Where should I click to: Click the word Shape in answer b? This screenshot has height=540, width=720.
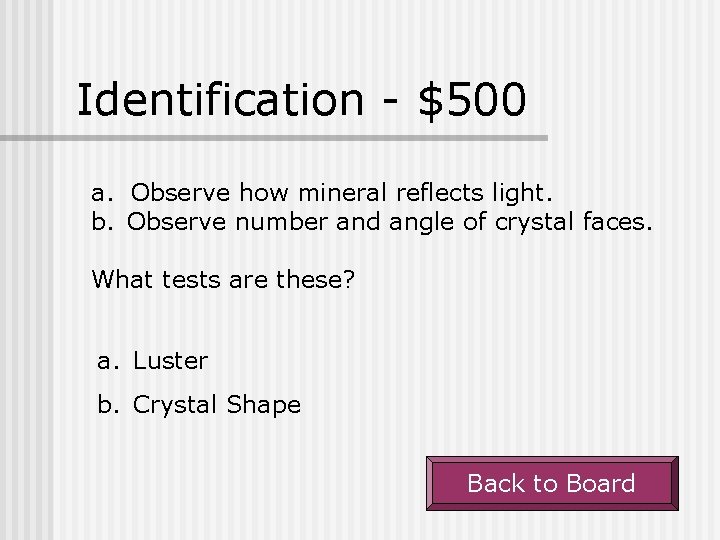263,405
